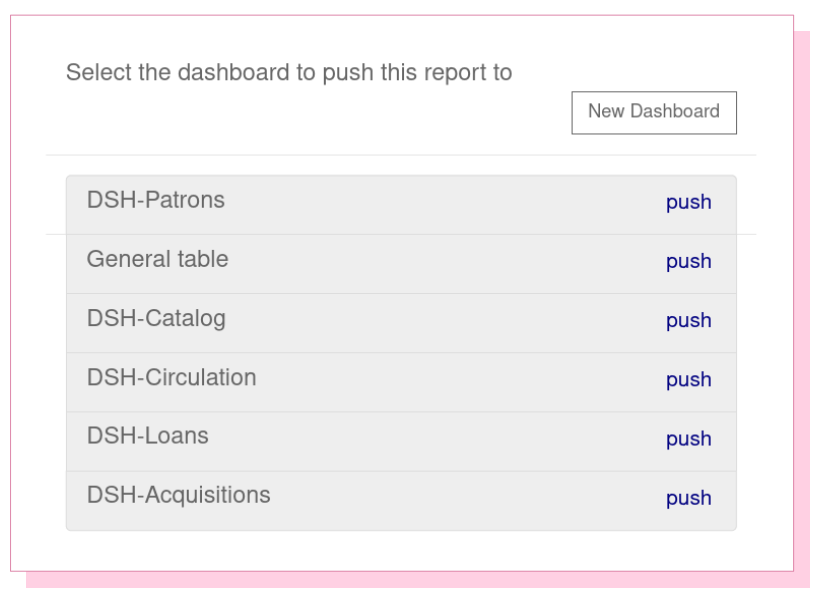Select the DSH-Patrons dashboard name
816x596 pixels.
[156, 200]
